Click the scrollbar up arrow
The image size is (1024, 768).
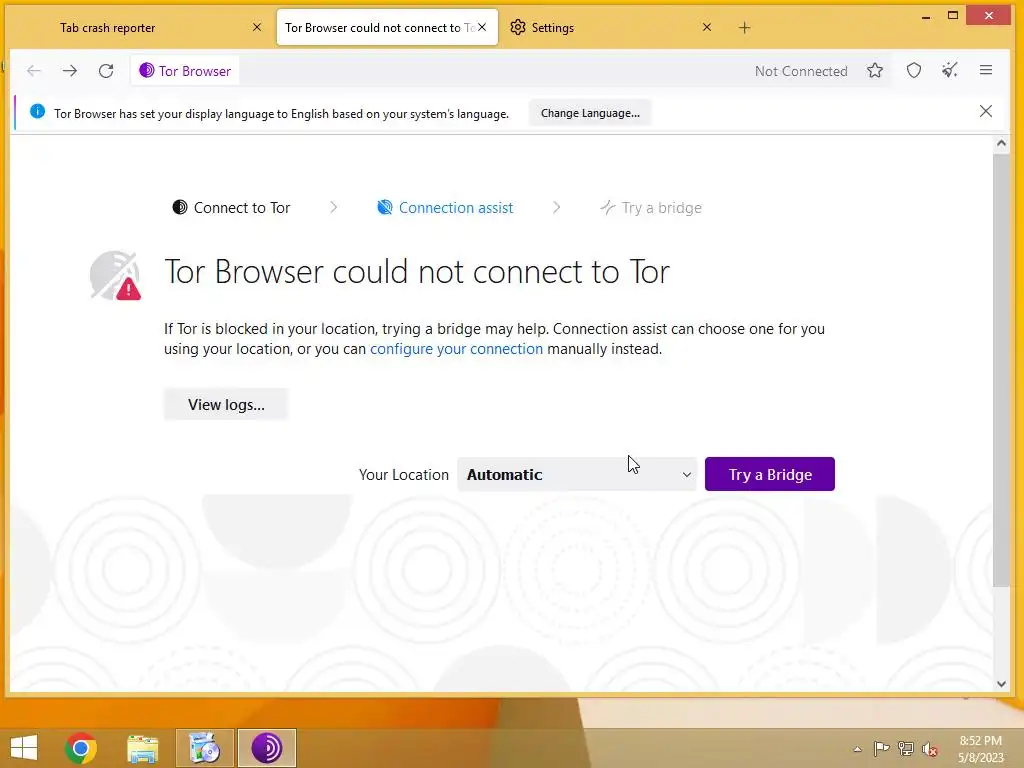pos(1001,143)
